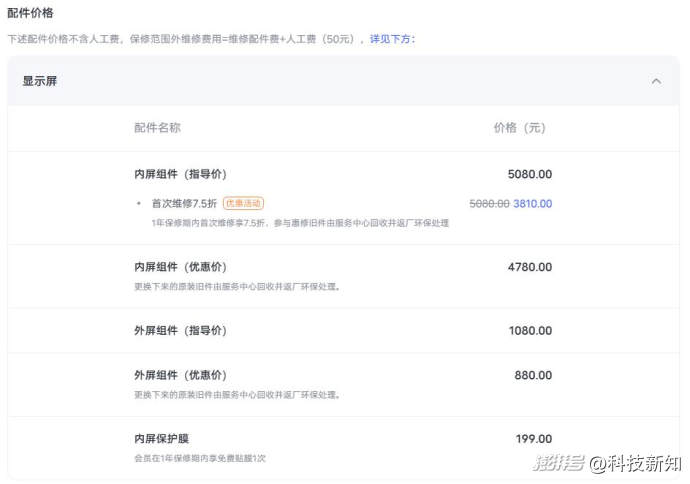Screen dimensions: 690x484
Task: Click the 199.00 price value
Action: (x=533, y=439)
